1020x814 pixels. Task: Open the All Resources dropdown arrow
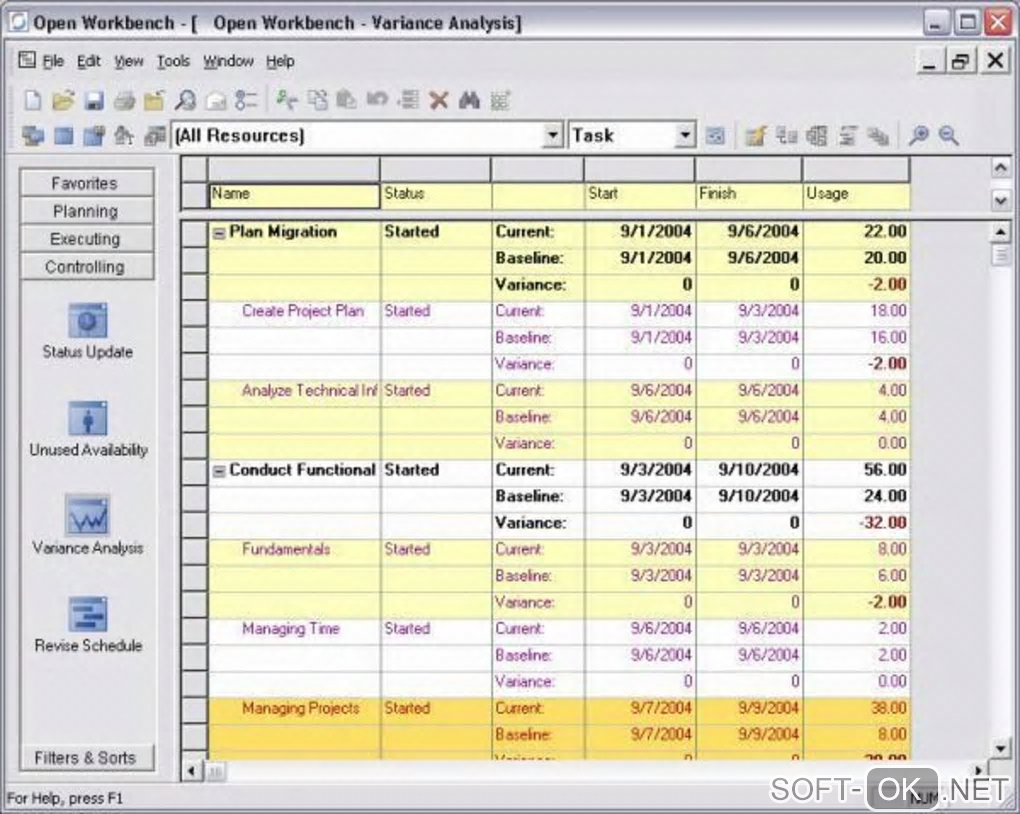click(552, 135)
